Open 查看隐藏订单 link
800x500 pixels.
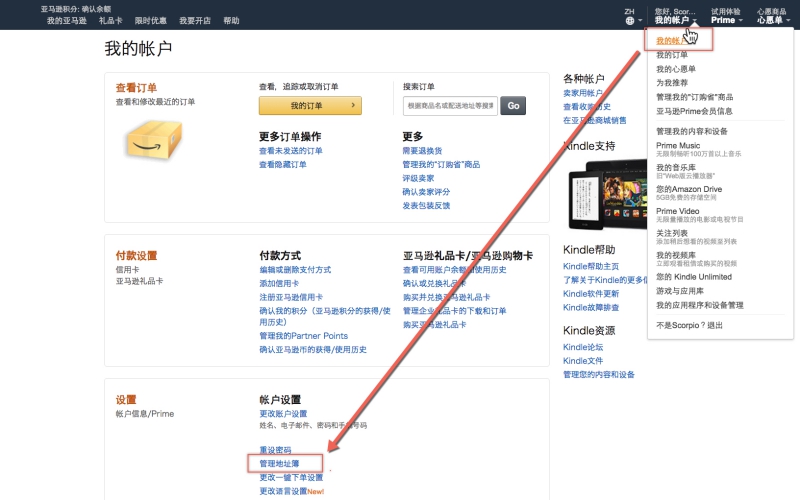click(283, 165)
